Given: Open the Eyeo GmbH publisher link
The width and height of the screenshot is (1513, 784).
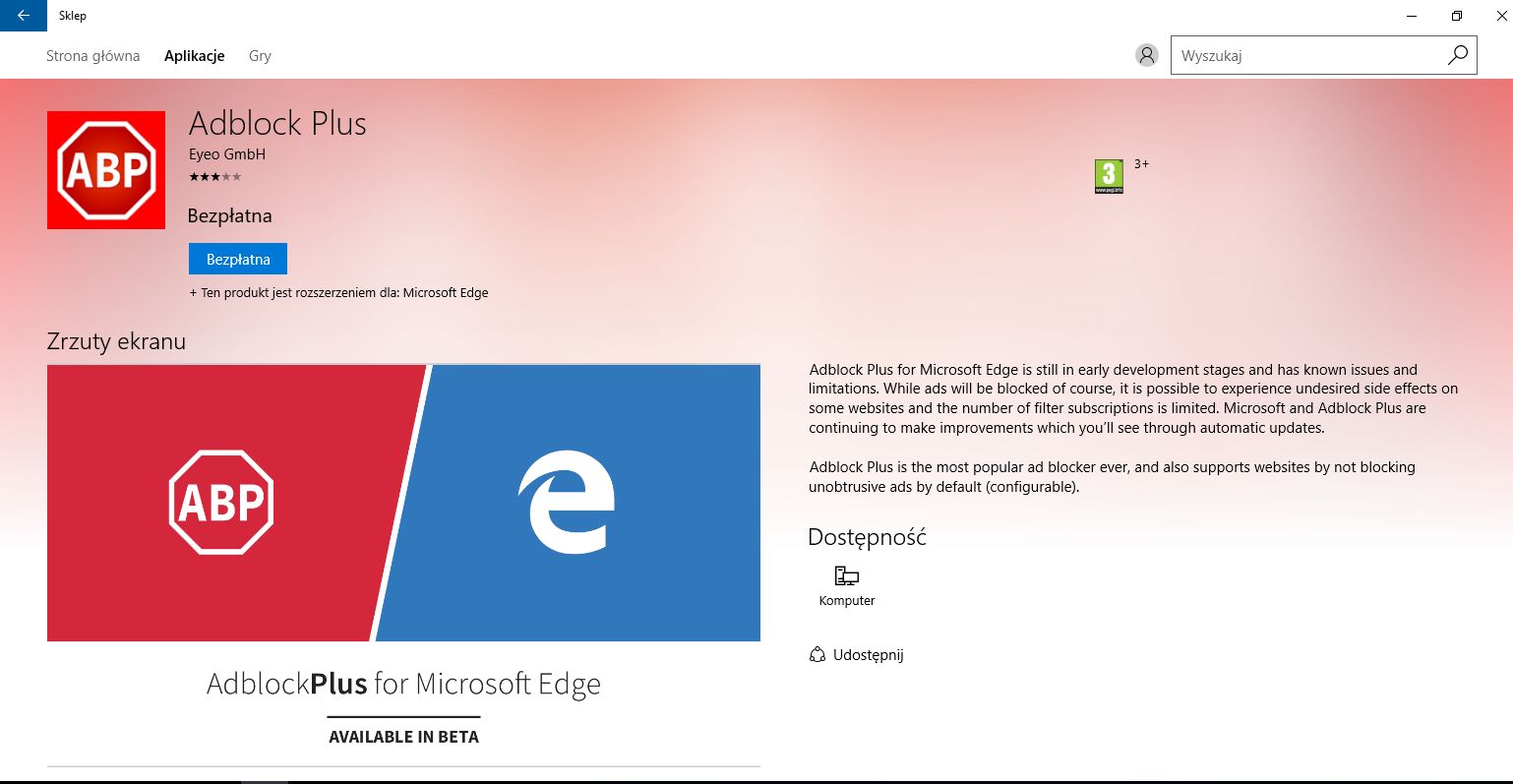Looking at the screenshot, I should (227, 154).
